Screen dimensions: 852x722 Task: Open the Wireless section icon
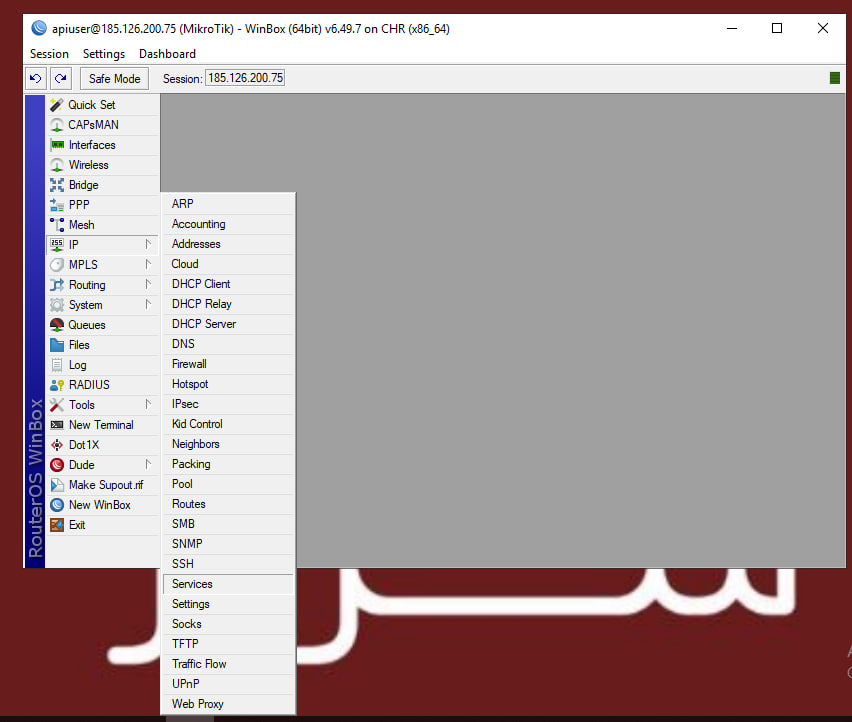[x=57, y=165]
